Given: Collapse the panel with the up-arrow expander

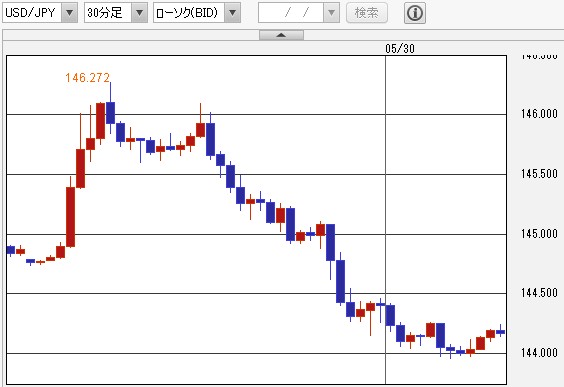Looking at the screenshot, I should coord(281,35).
